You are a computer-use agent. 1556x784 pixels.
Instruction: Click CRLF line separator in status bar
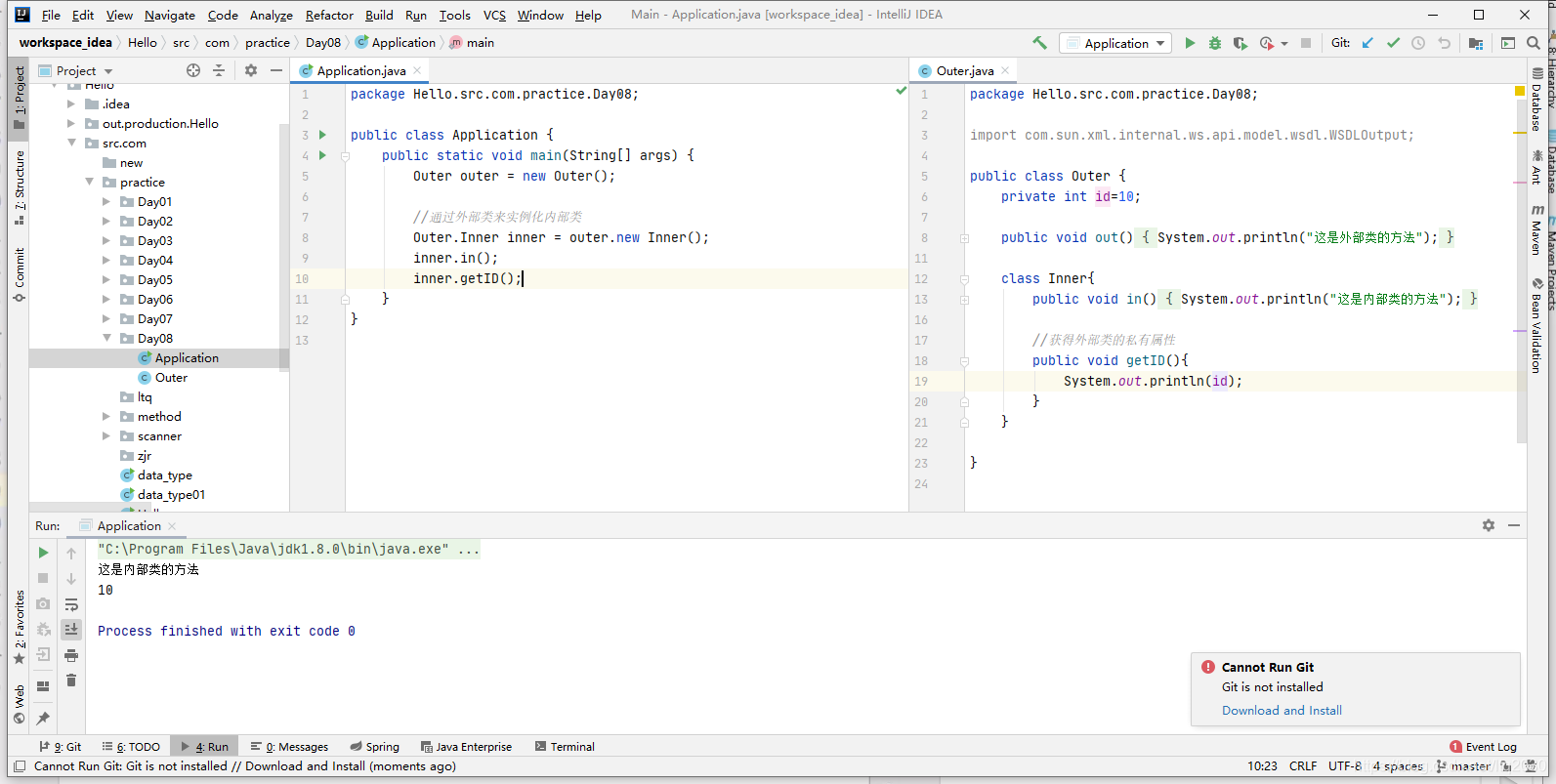1303,765
